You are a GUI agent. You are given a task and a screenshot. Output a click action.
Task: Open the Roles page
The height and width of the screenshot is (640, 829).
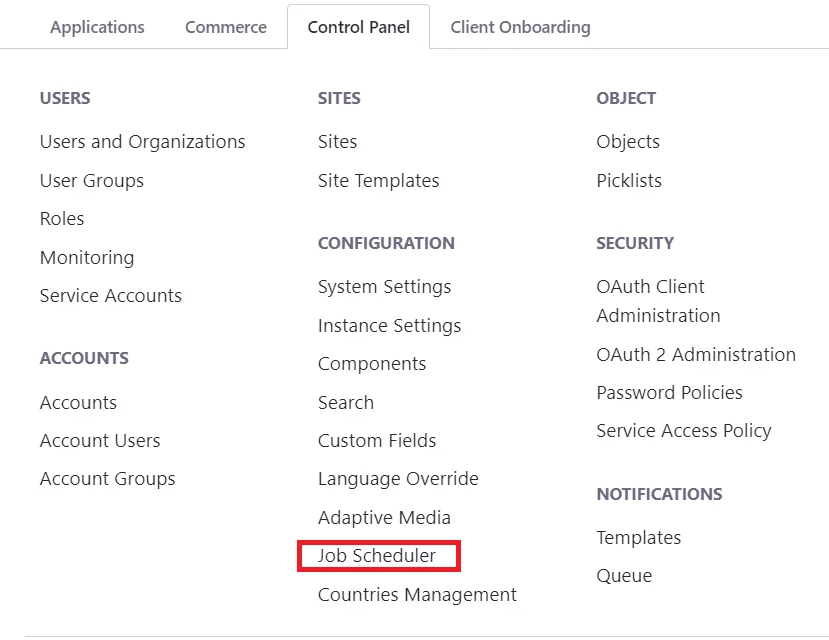pyautogui.click(x=61, y=219)
